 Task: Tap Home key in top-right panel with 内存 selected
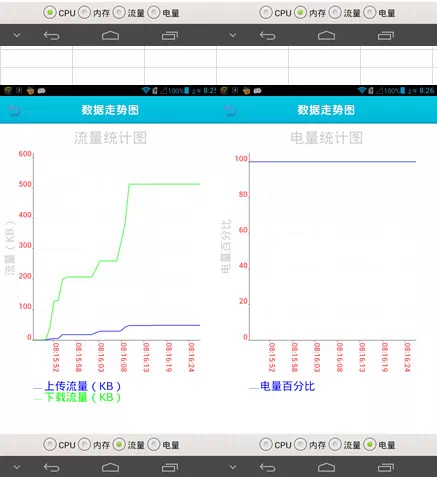click(x=326, y=35)
